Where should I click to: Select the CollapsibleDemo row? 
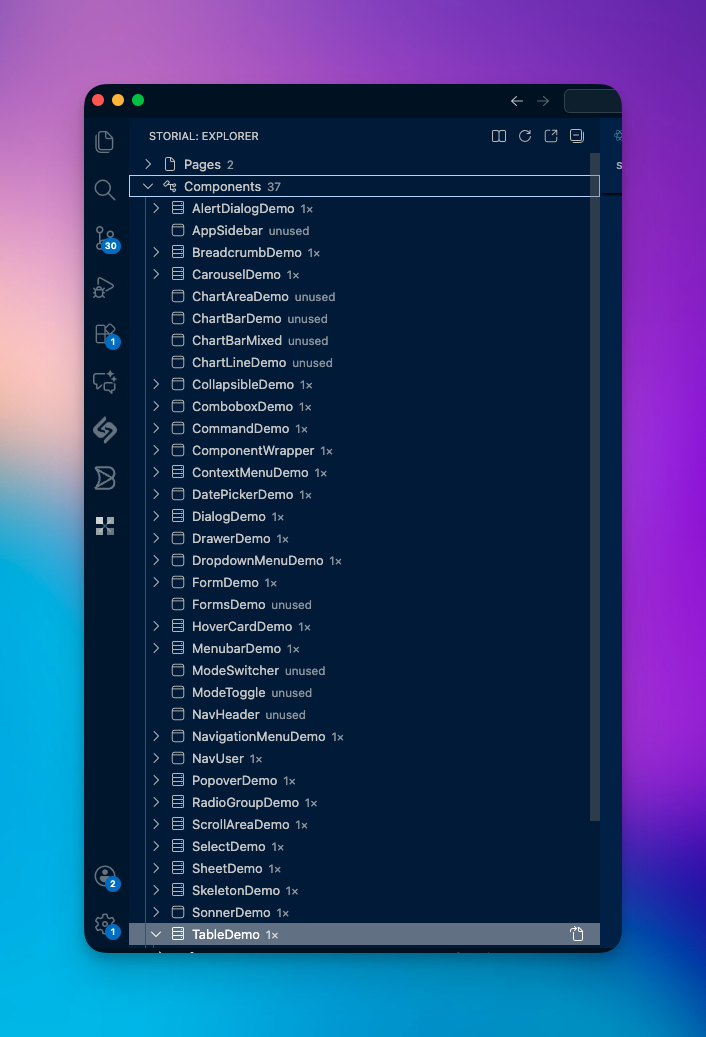click(x=364, y=384)
